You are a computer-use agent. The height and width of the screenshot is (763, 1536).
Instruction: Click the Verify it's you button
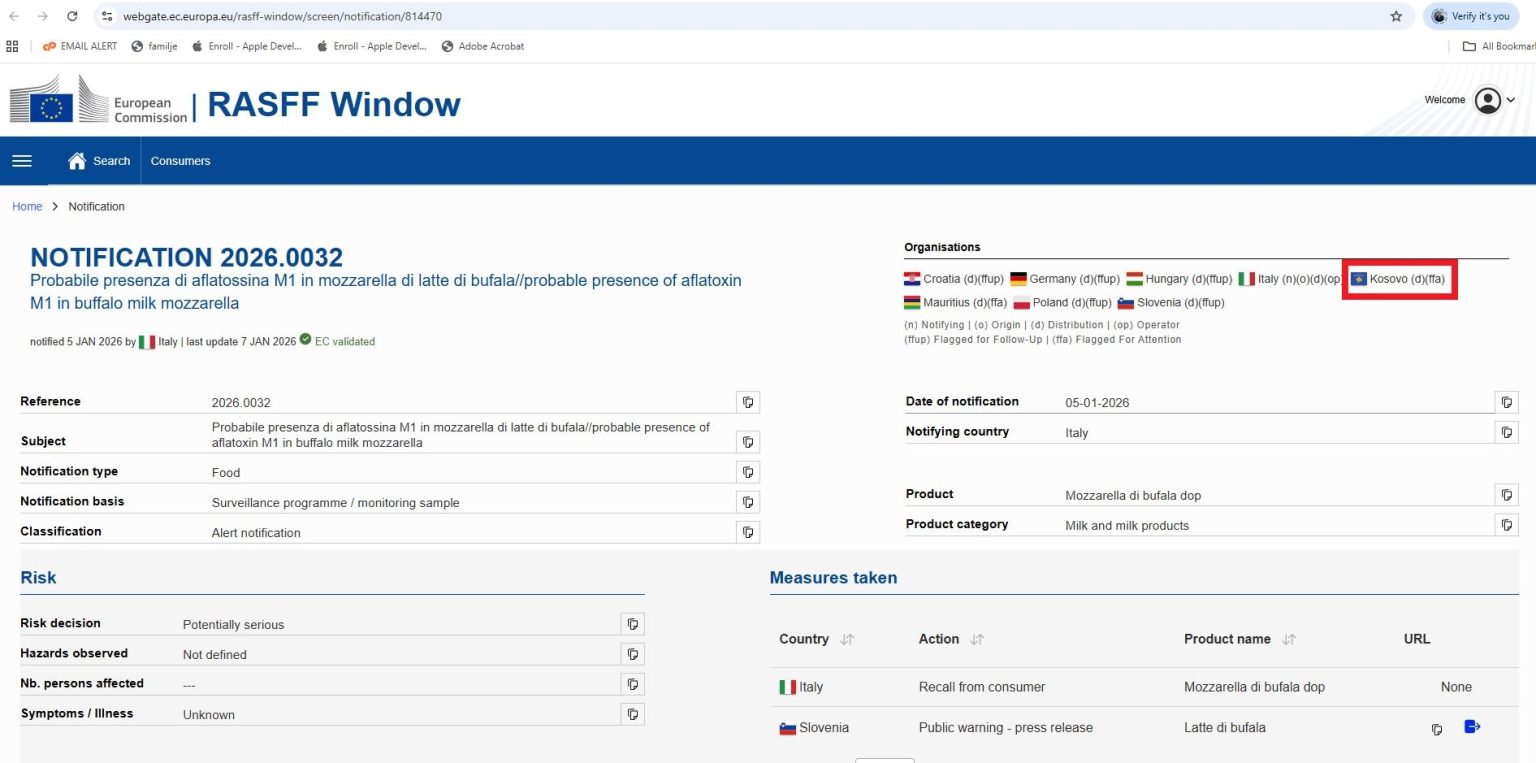tap(1472, 17)
